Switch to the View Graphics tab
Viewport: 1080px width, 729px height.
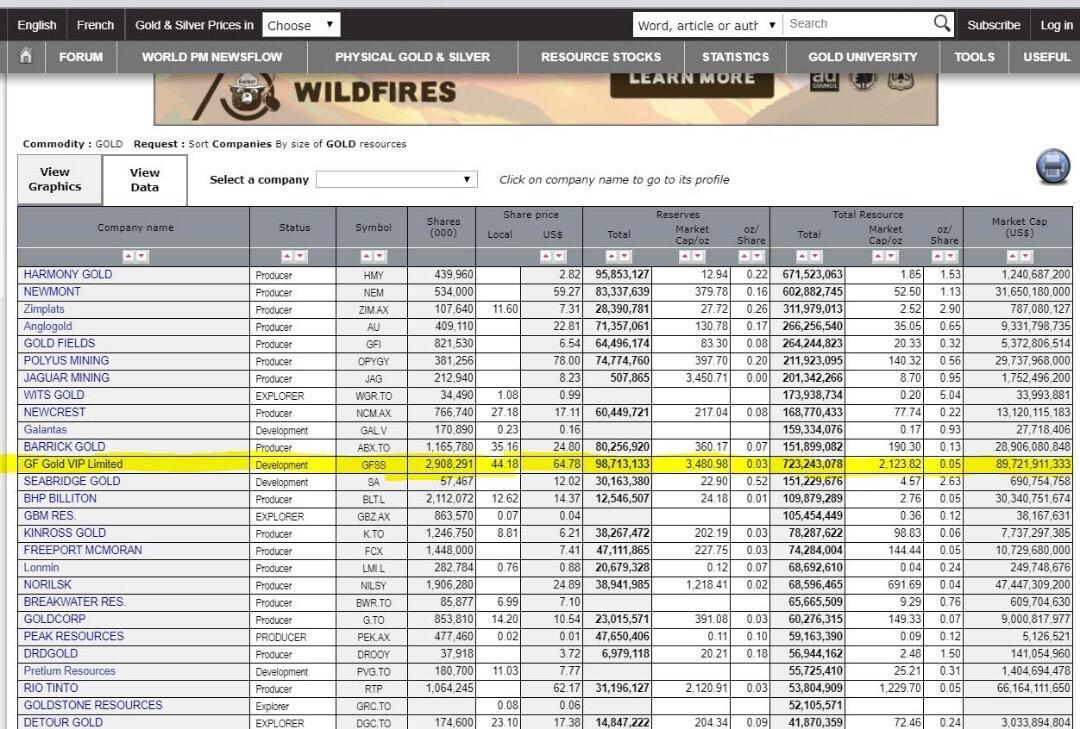pyautogui.click(x=55, y=179)
